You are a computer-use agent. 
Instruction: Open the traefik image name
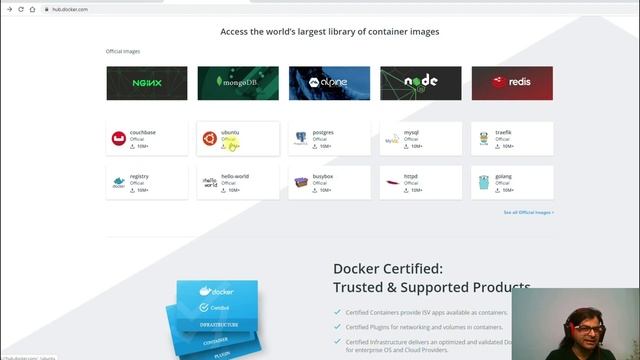503,132
